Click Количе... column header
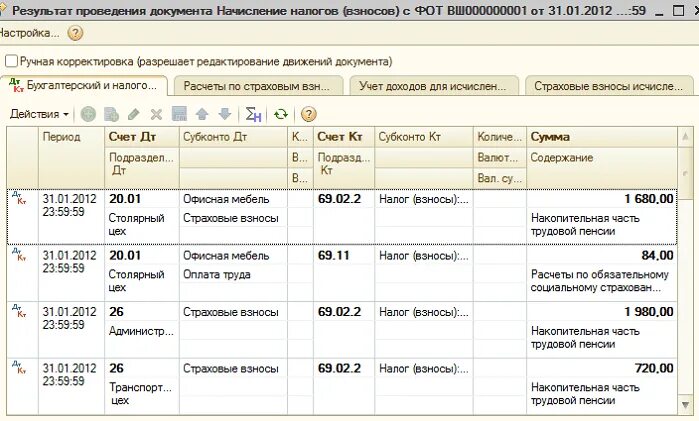This screenshot has height=421, width=699. [x=500, y=137]
